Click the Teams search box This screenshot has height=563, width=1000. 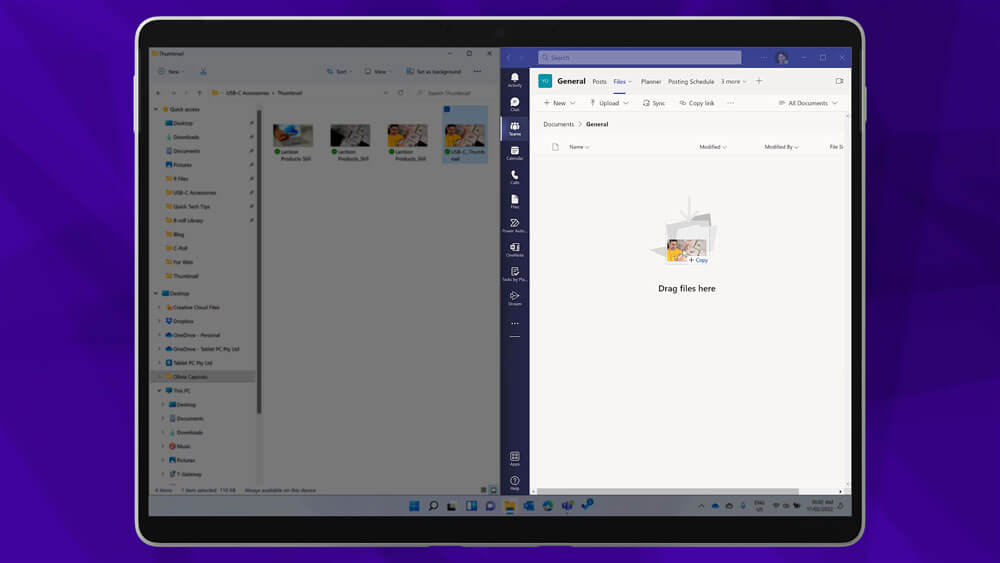640,57
